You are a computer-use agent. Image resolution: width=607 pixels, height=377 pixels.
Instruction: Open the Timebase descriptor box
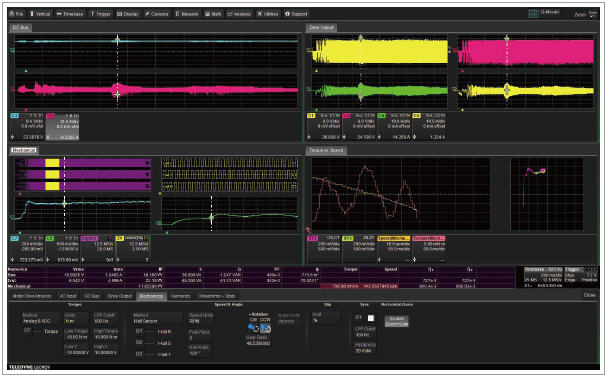point(543,277)
